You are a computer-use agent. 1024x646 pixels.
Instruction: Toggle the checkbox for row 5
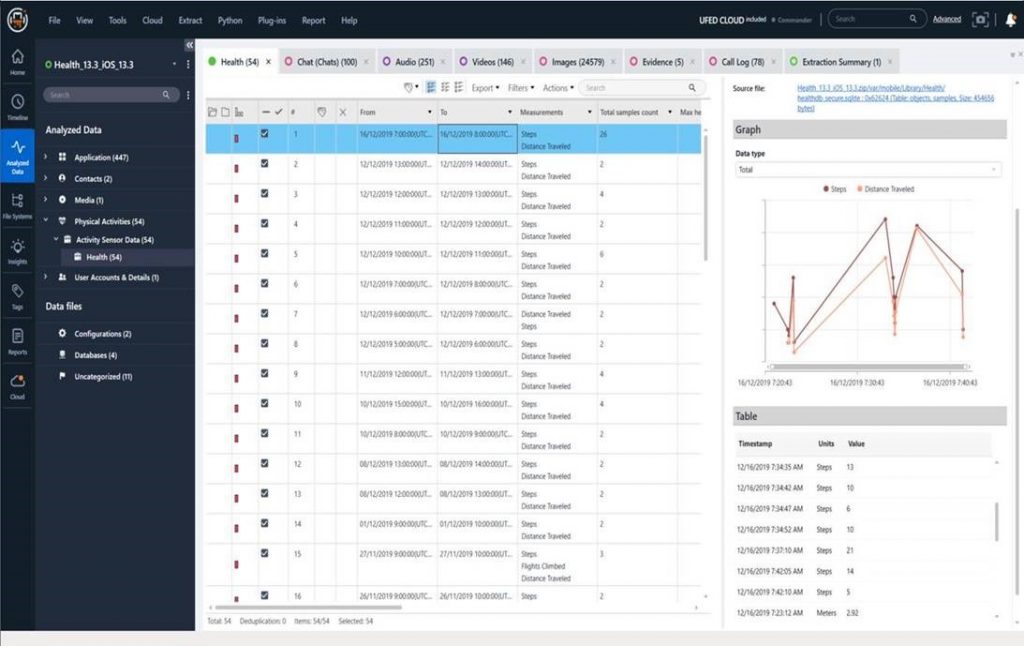265,254
